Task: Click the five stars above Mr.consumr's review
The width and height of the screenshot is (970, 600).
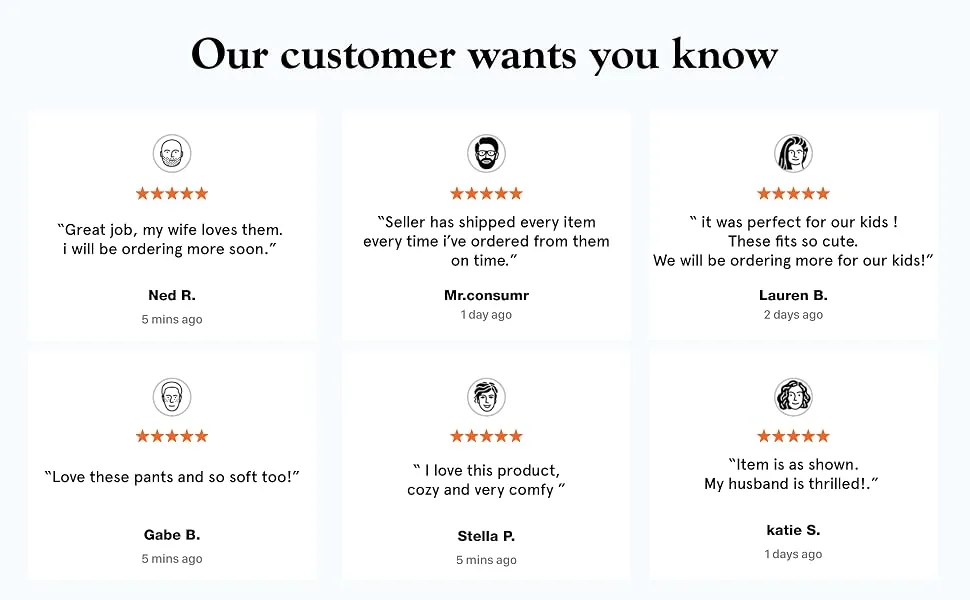Action: (486, 194)
